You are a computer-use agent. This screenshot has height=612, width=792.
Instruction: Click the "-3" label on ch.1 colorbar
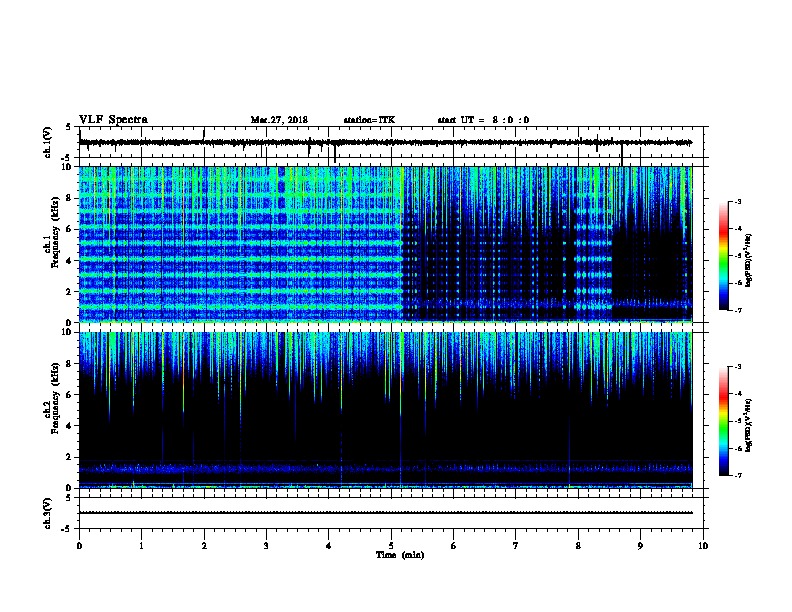[x=737, y=201]
